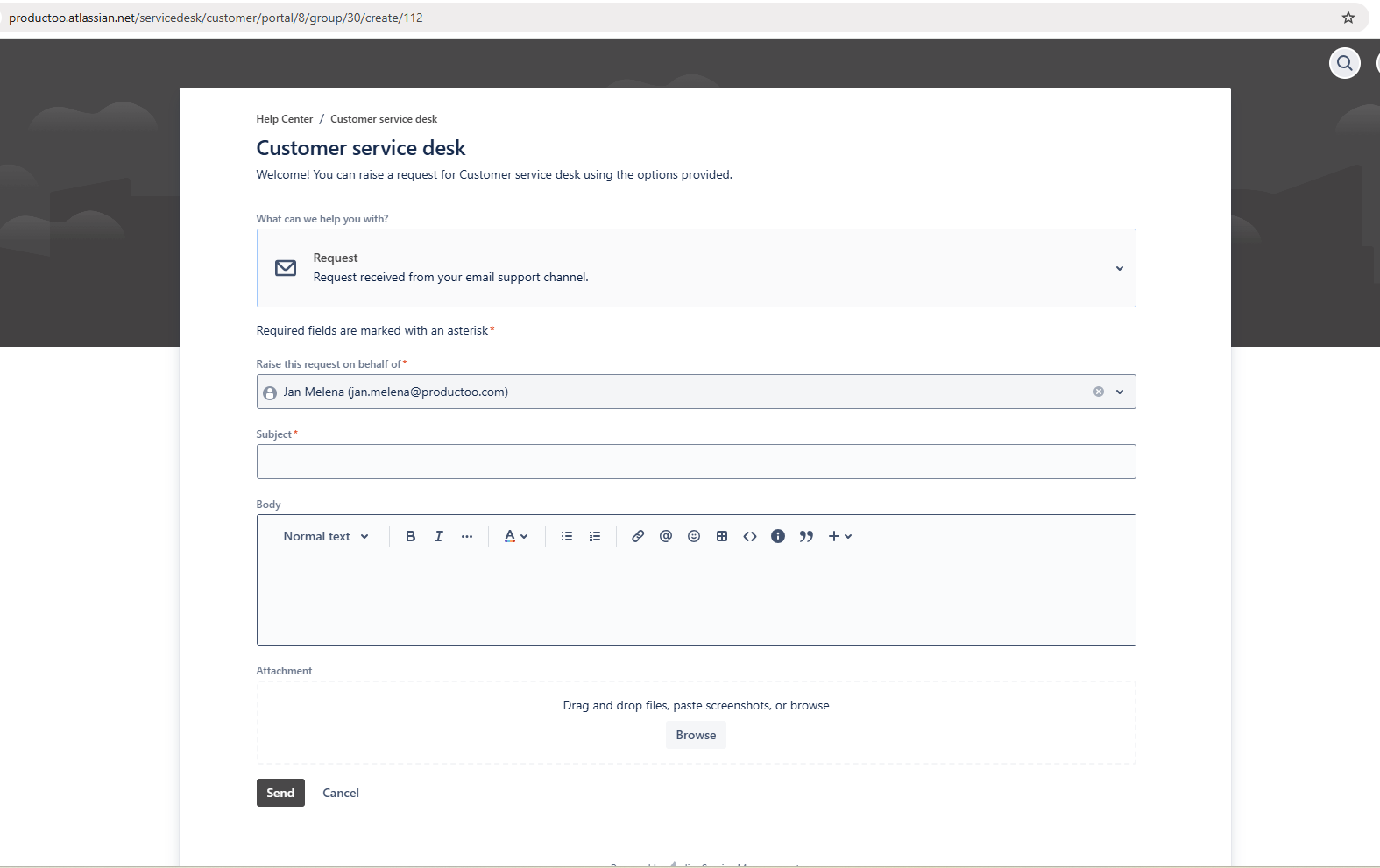Image resolution: width=1380 pixels, height=868 pixels.
Task: Click the @ mention icon
Action: tap(666, 536)
